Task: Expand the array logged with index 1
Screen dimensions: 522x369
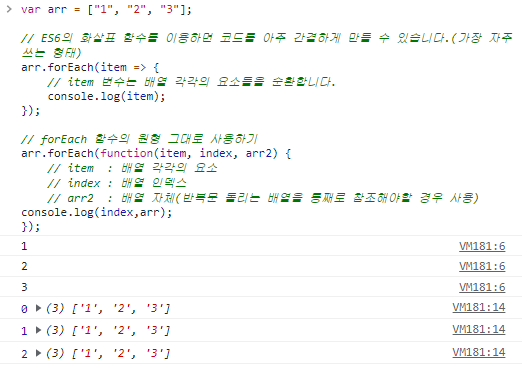Action: 38,330
